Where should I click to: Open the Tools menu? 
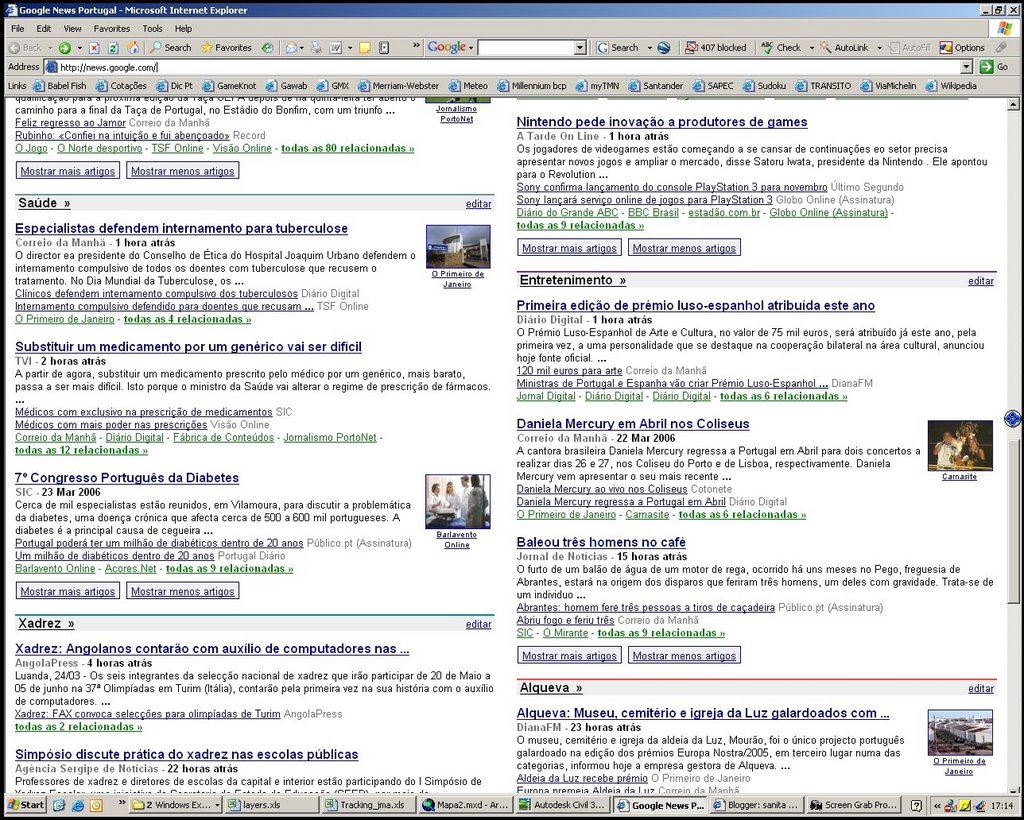coord(152,29)
